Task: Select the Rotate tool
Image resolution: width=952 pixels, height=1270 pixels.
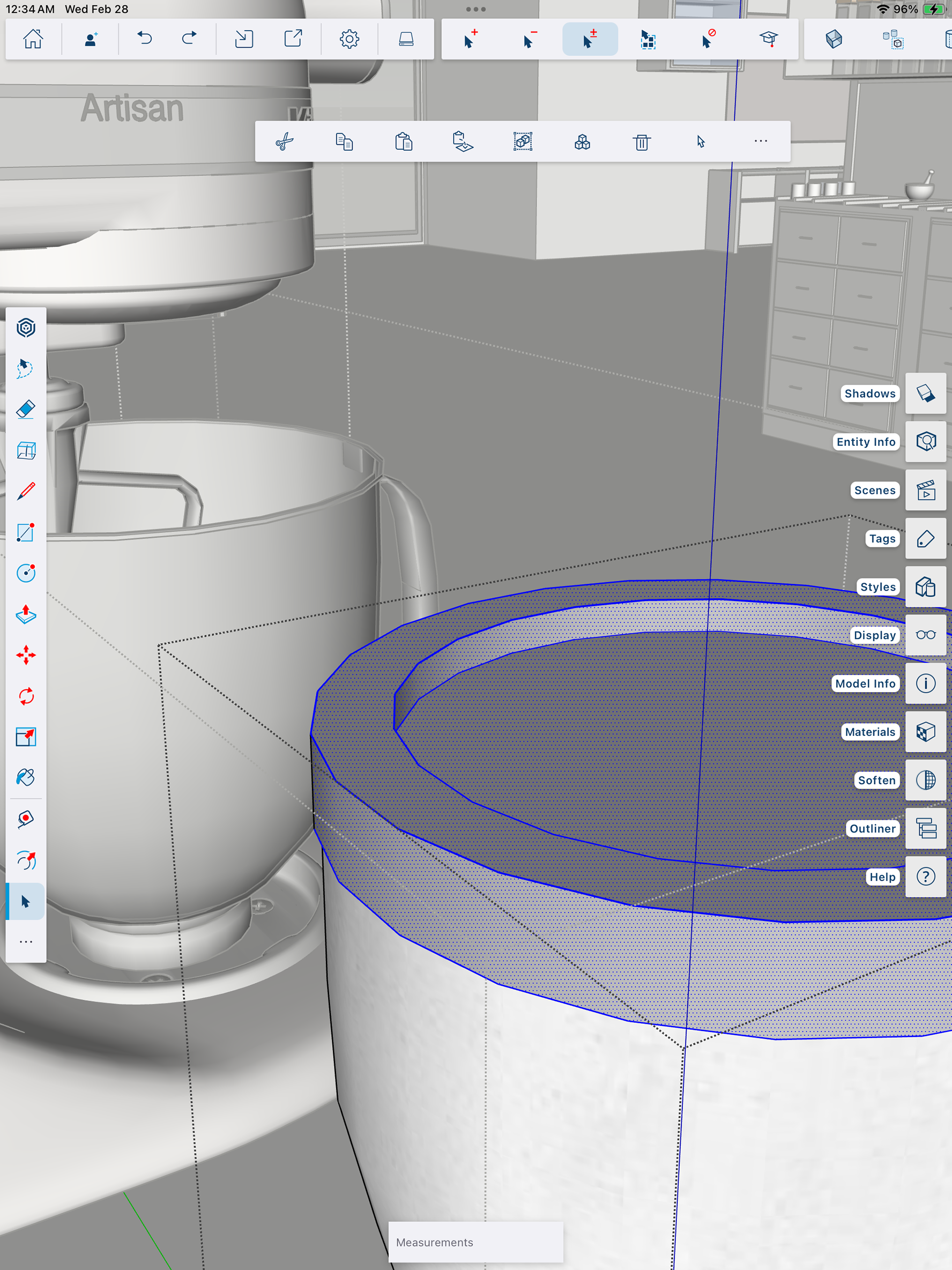Action: click(26, 696)
